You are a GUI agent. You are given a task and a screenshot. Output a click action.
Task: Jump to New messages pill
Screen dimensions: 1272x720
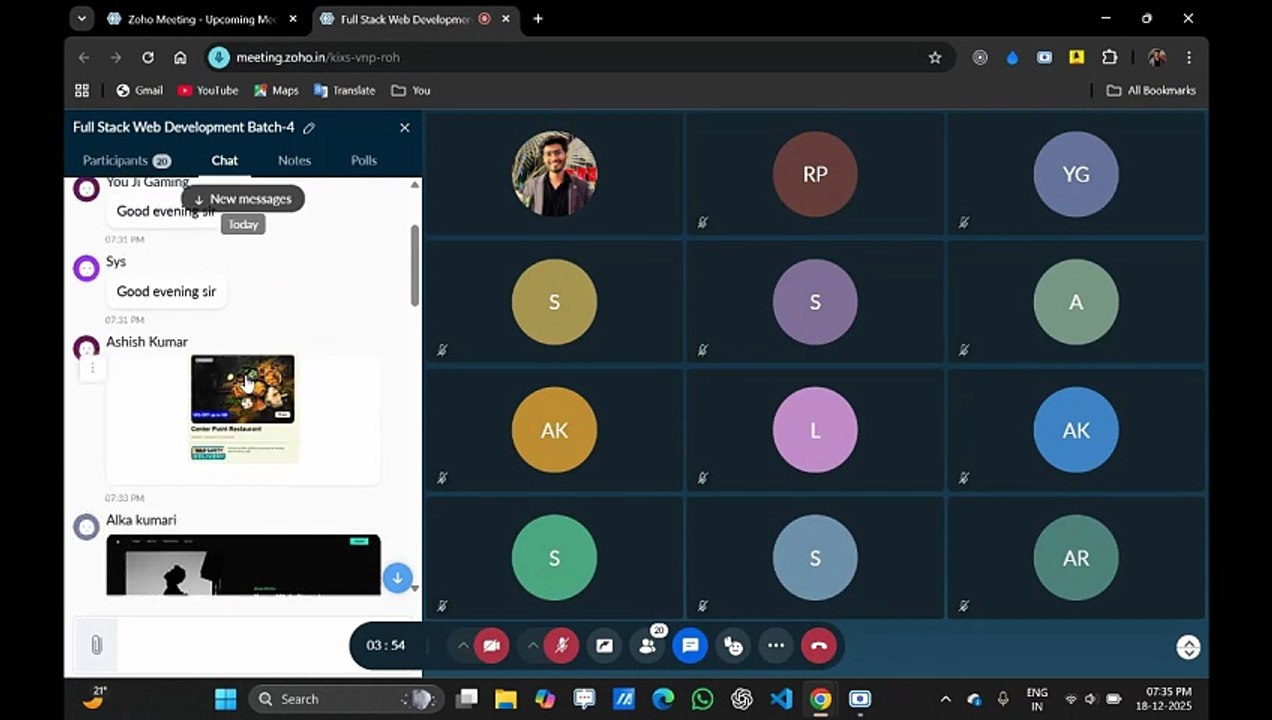pos(243,199)
